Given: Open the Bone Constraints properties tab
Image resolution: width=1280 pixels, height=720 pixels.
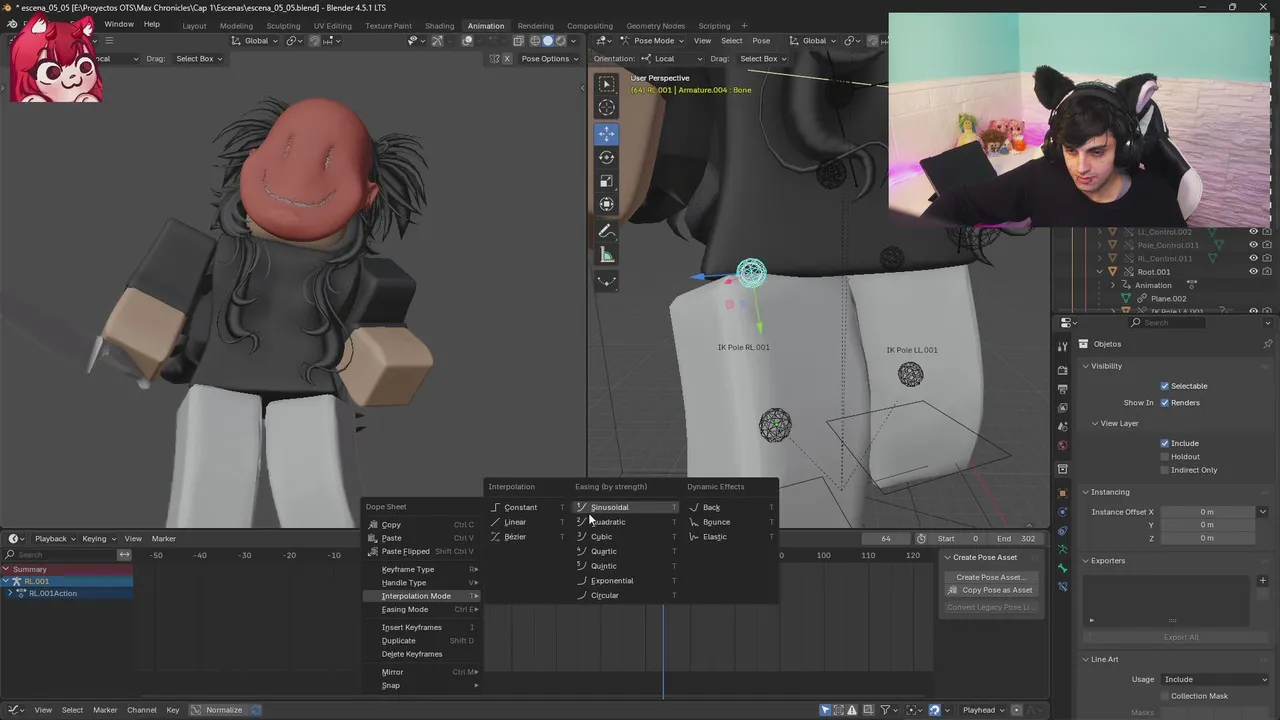Looking at the screenshot, I should pos(1062,588).
